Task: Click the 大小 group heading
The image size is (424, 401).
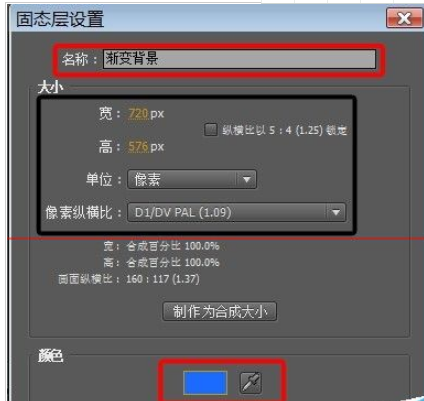Action: [x=50, y=88]
